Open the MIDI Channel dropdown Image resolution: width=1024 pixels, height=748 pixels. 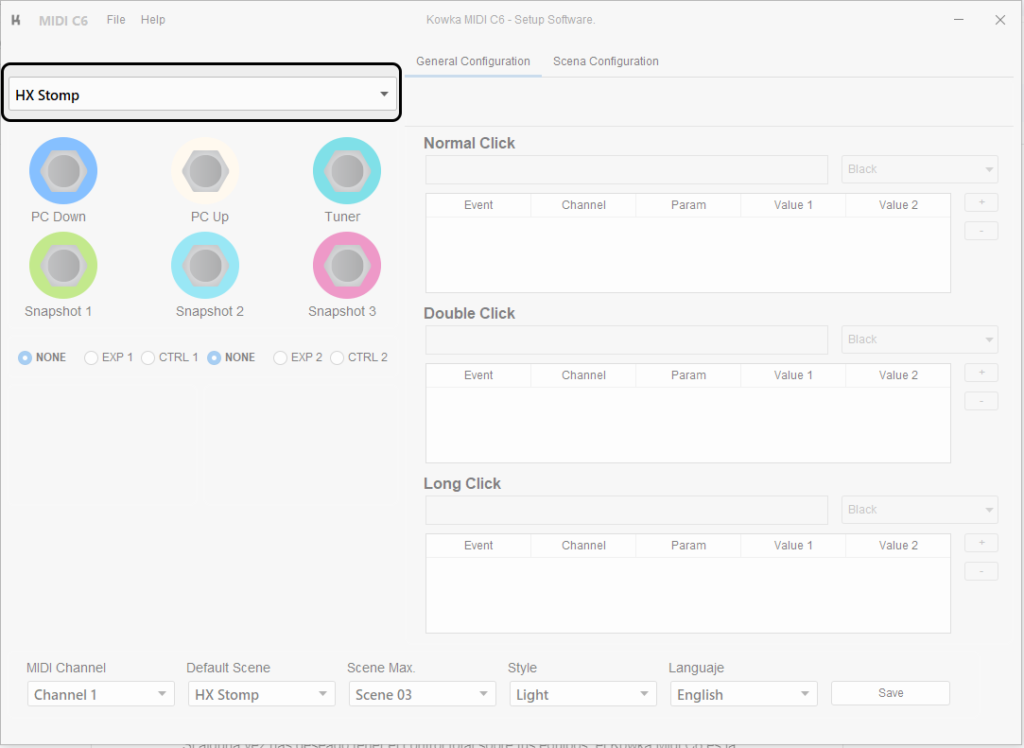tap(101, 694)
